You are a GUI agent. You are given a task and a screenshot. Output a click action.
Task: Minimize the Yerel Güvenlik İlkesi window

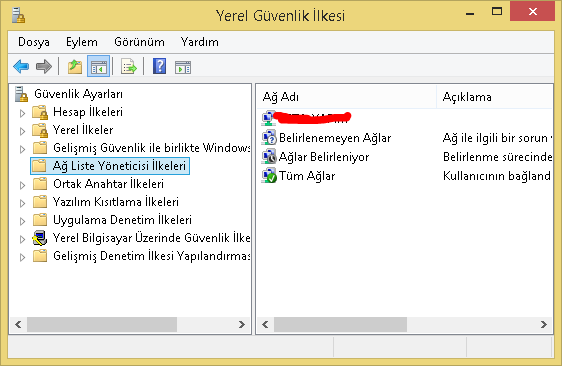pyautogui.click(x=470, y=13)
